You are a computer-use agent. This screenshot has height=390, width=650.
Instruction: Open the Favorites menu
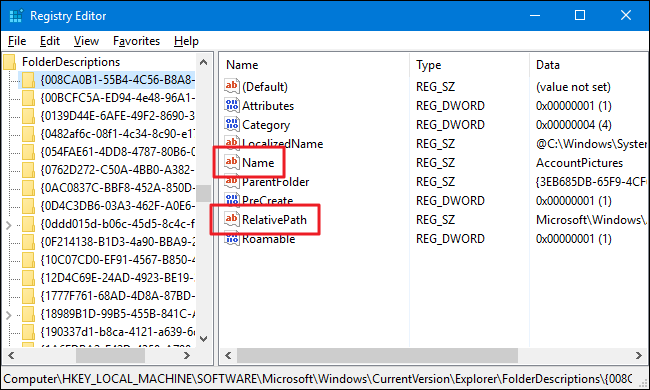click(136, 41)
